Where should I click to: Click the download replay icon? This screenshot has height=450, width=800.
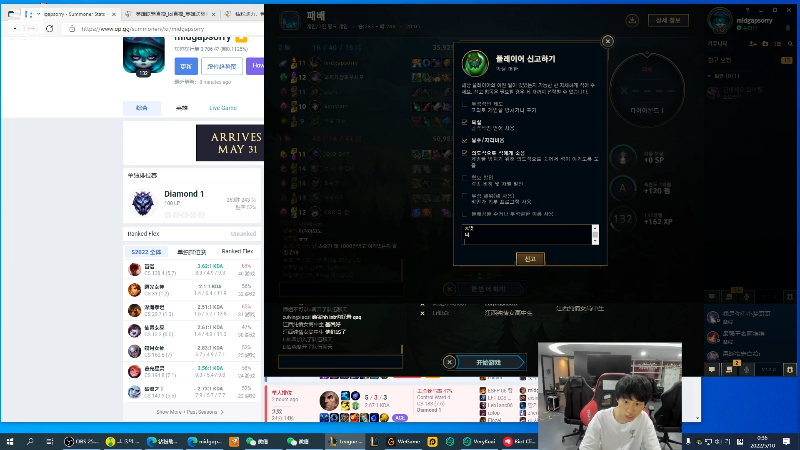coord(632,20)
